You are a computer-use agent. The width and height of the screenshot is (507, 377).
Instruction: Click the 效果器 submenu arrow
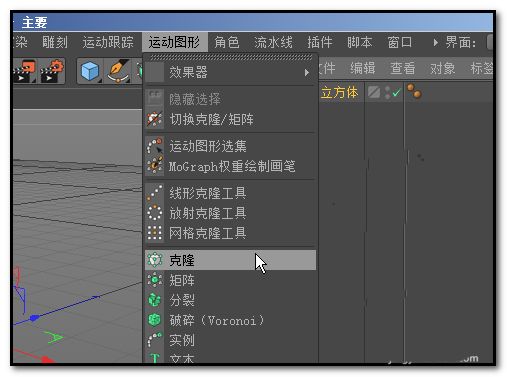pyautogui.click(x=306, y=72)
